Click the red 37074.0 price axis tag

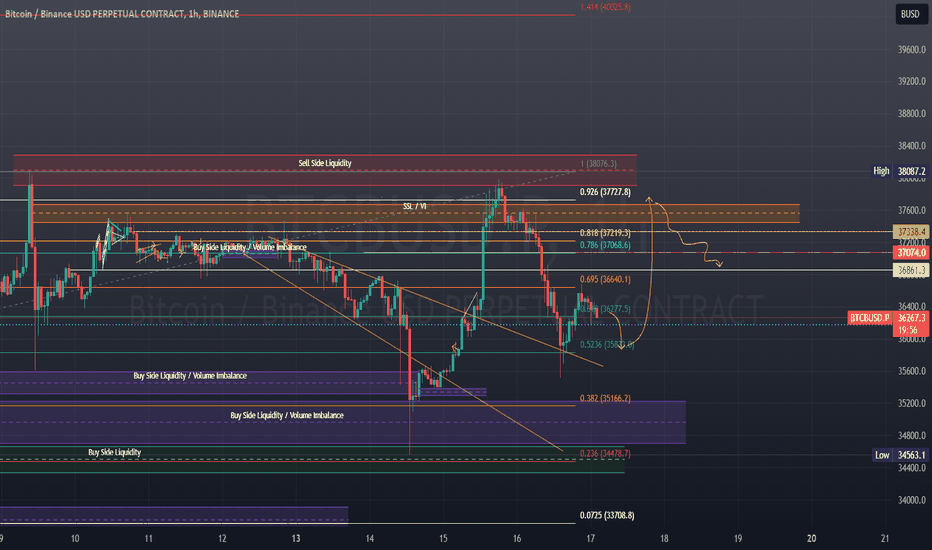tap(911, 253)
